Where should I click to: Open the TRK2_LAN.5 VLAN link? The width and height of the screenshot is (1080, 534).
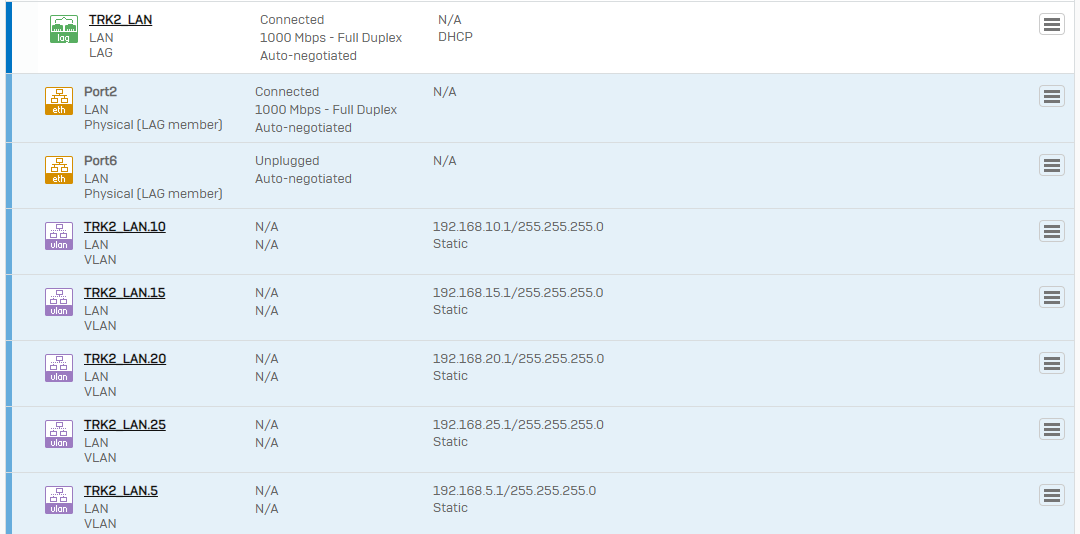click(121, 491)
